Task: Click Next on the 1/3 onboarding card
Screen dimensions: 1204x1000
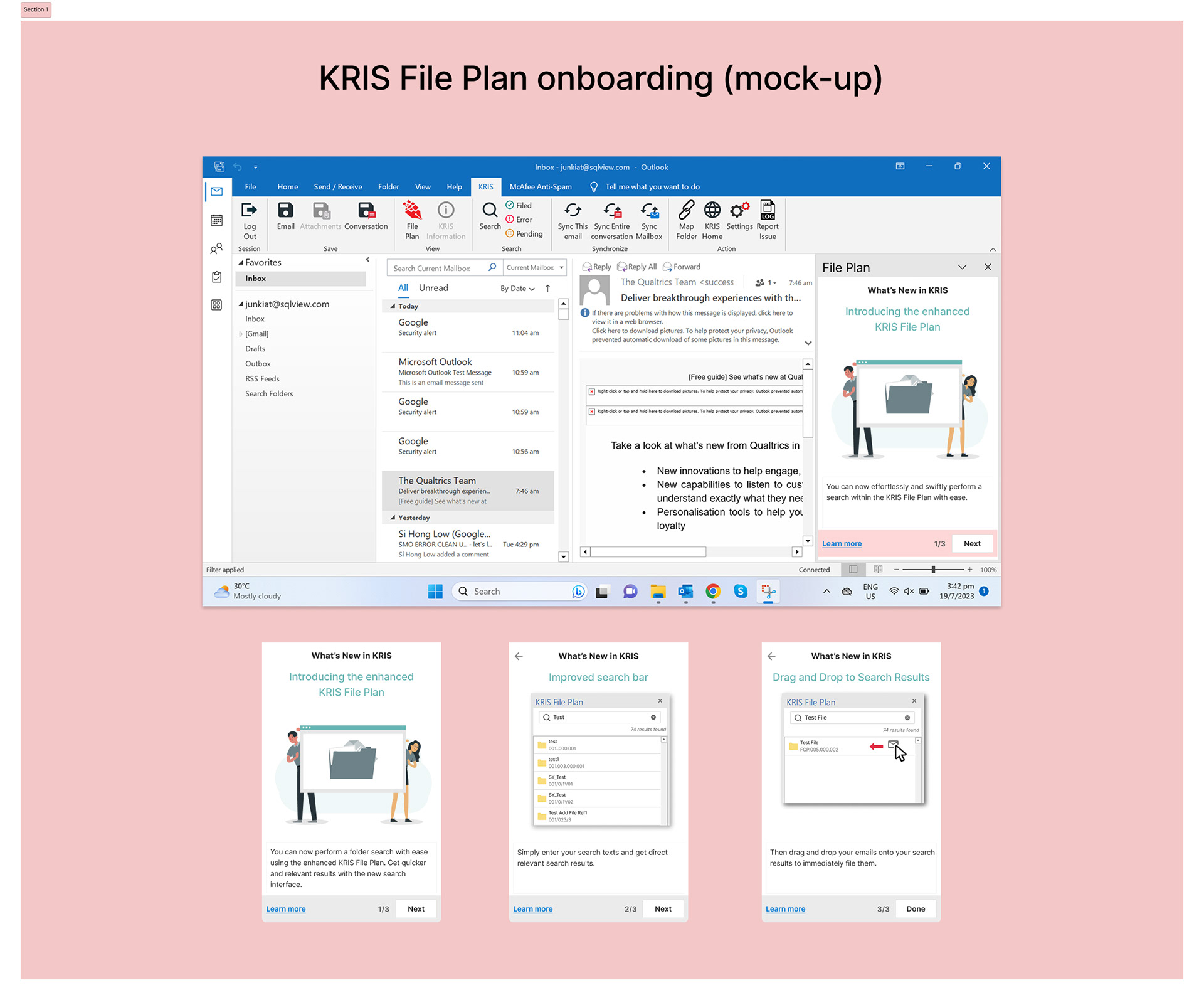Action: point(416,909)
